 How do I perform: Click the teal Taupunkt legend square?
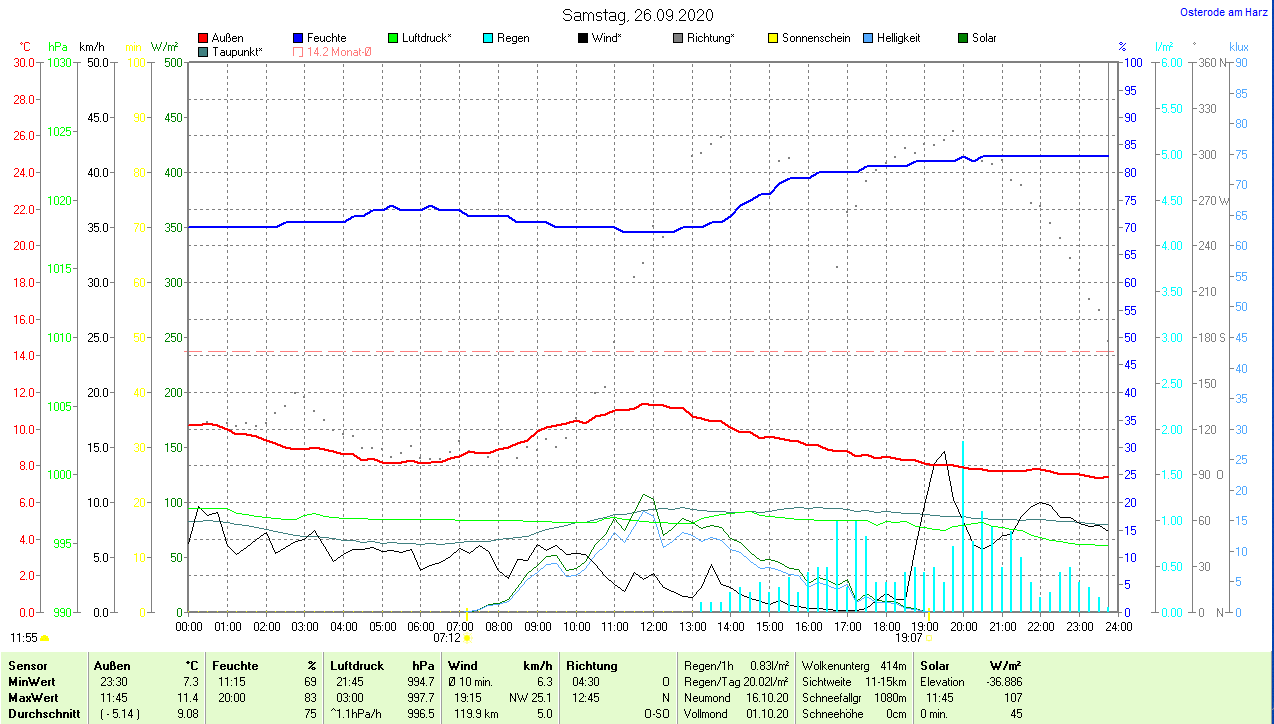(204, 52)
